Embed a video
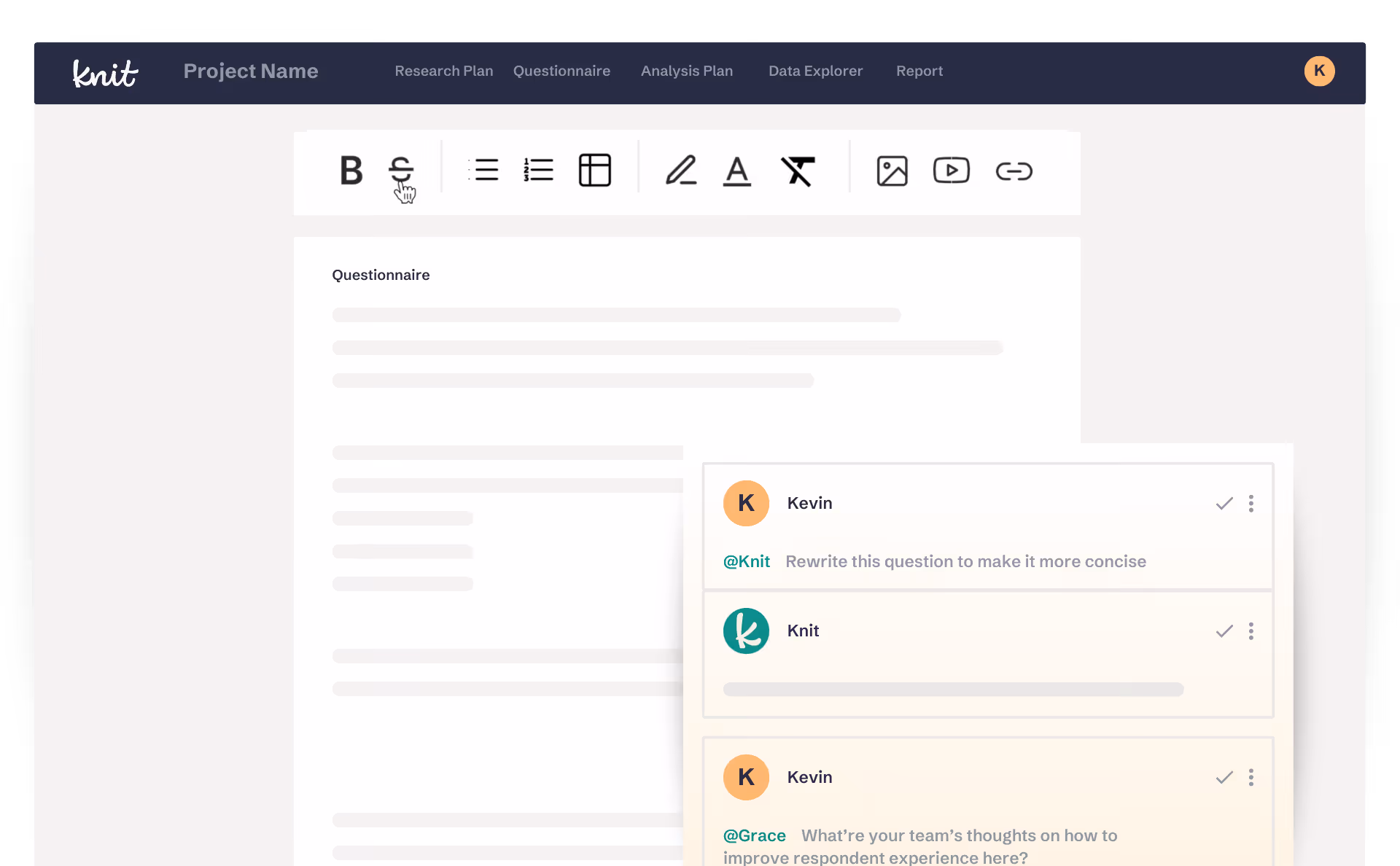 pyautogui.click(x=952, y=171)
